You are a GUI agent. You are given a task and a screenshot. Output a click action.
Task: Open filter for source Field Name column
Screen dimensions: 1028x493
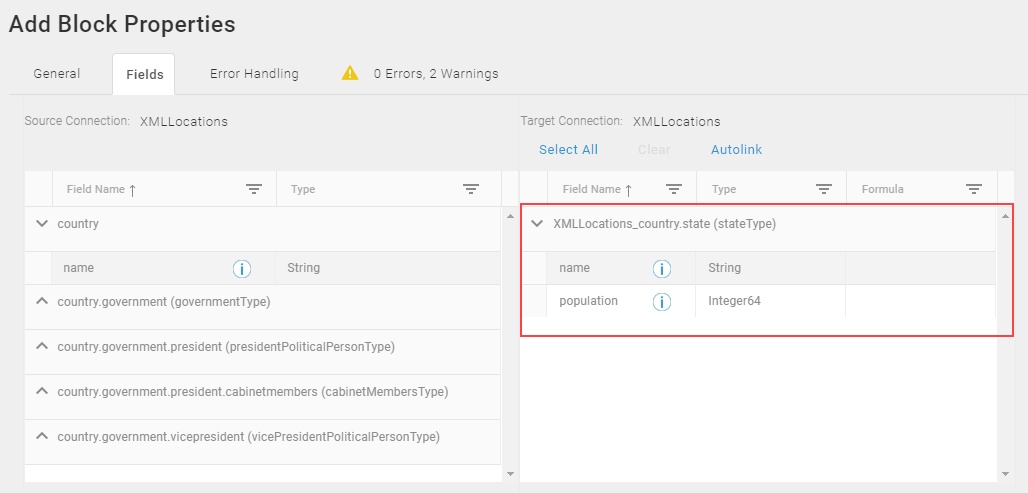click(254, 189)
